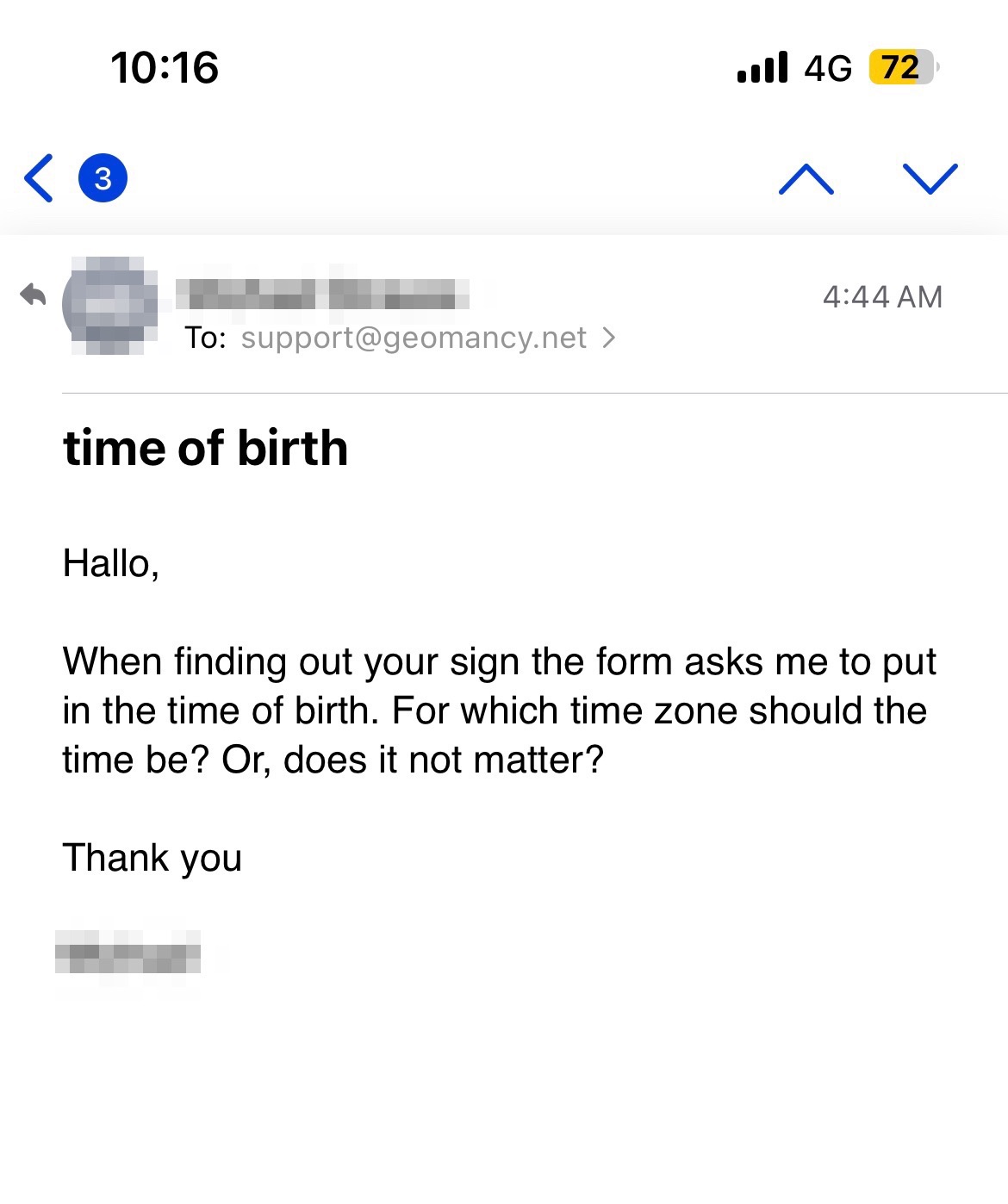Screen dimensions: 1008x1204
Task: Tap the blurred sender name
Action: 322,294
